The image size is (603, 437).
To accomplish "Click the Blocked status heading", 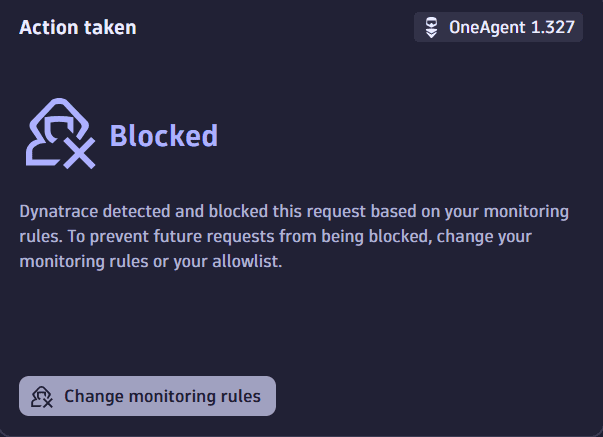I will pos(163,135).
